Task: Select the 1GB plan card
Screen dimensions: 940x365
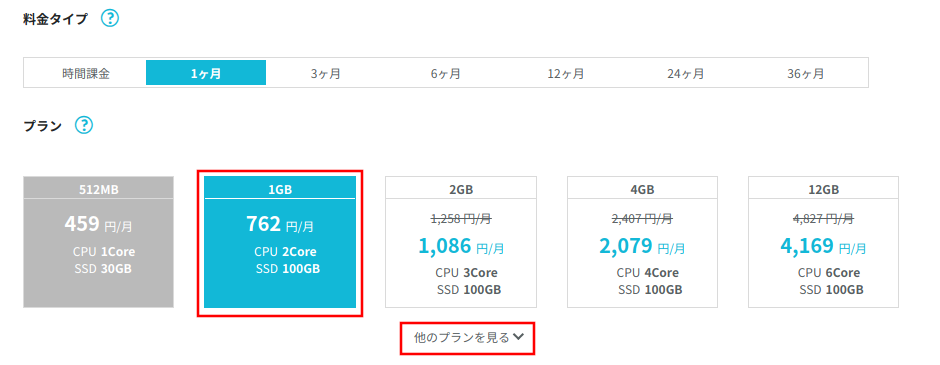Action: [280, 242]
